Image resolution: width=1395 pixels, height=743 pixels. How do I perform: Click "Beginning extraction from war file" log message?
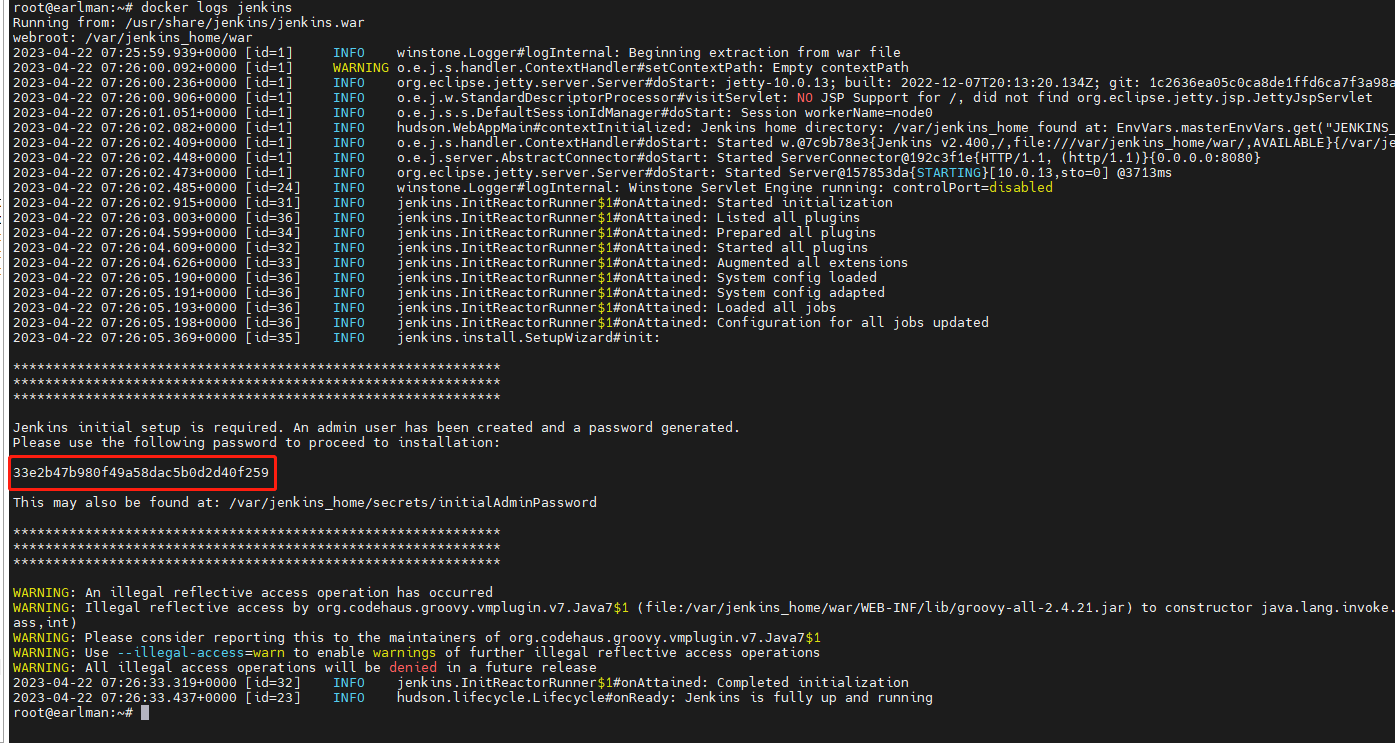pos(765,53)
